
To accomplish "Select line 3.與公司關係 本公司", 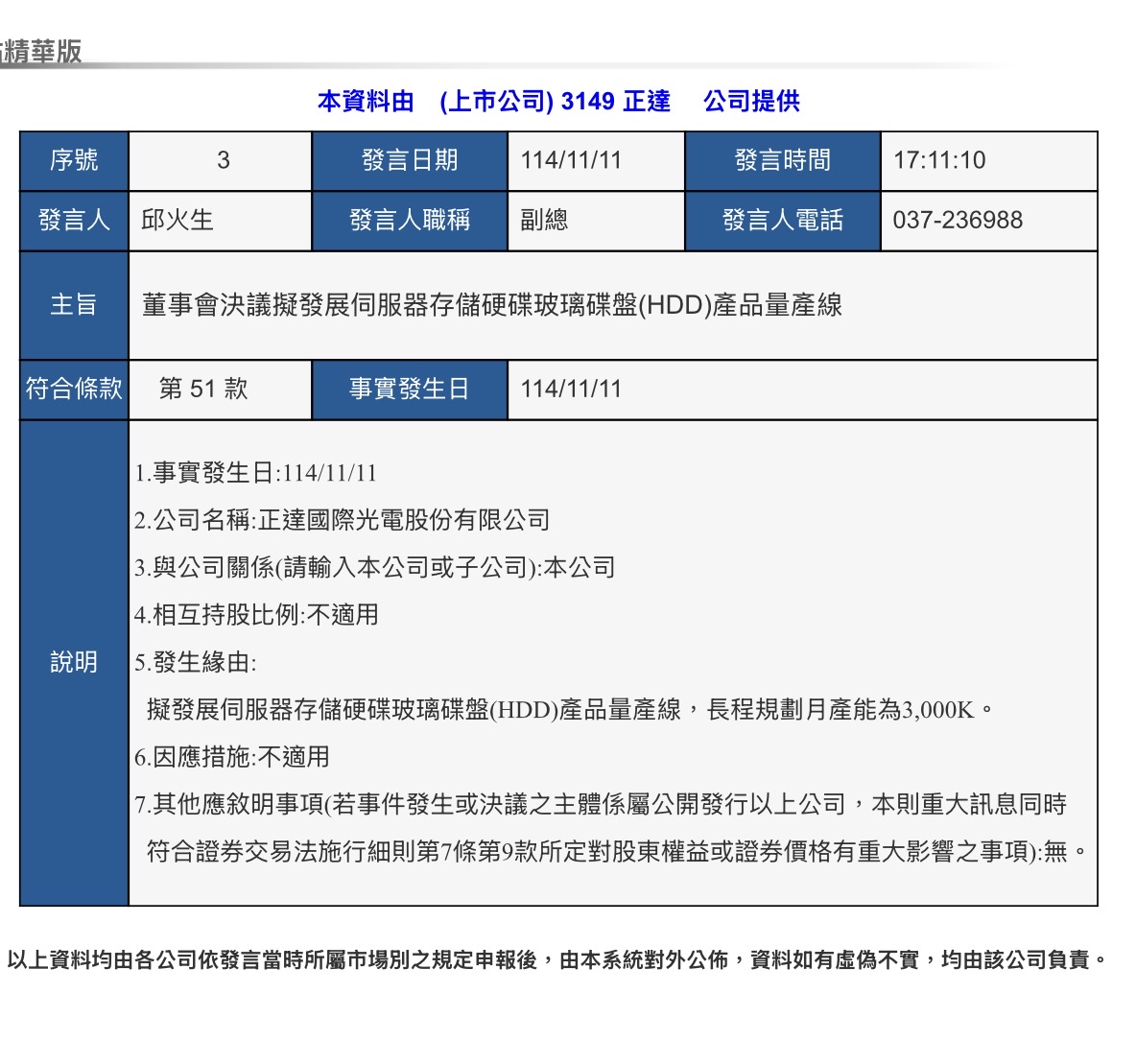I will (x=374, y=567).
